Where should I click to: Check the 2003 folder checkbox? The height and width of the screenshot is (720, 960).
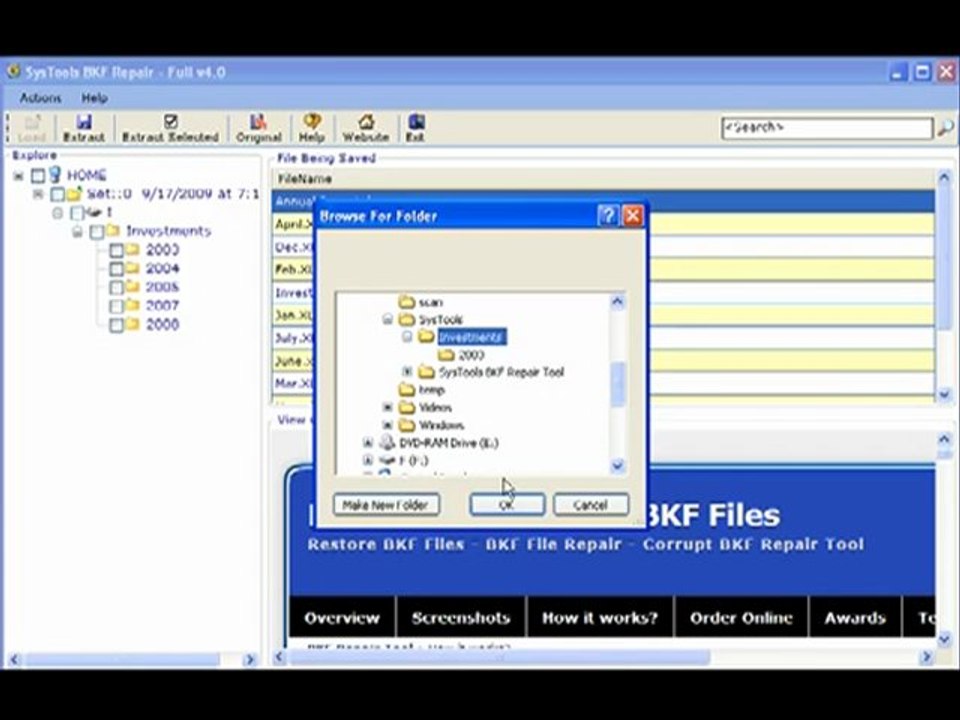[x=116, y=250]
